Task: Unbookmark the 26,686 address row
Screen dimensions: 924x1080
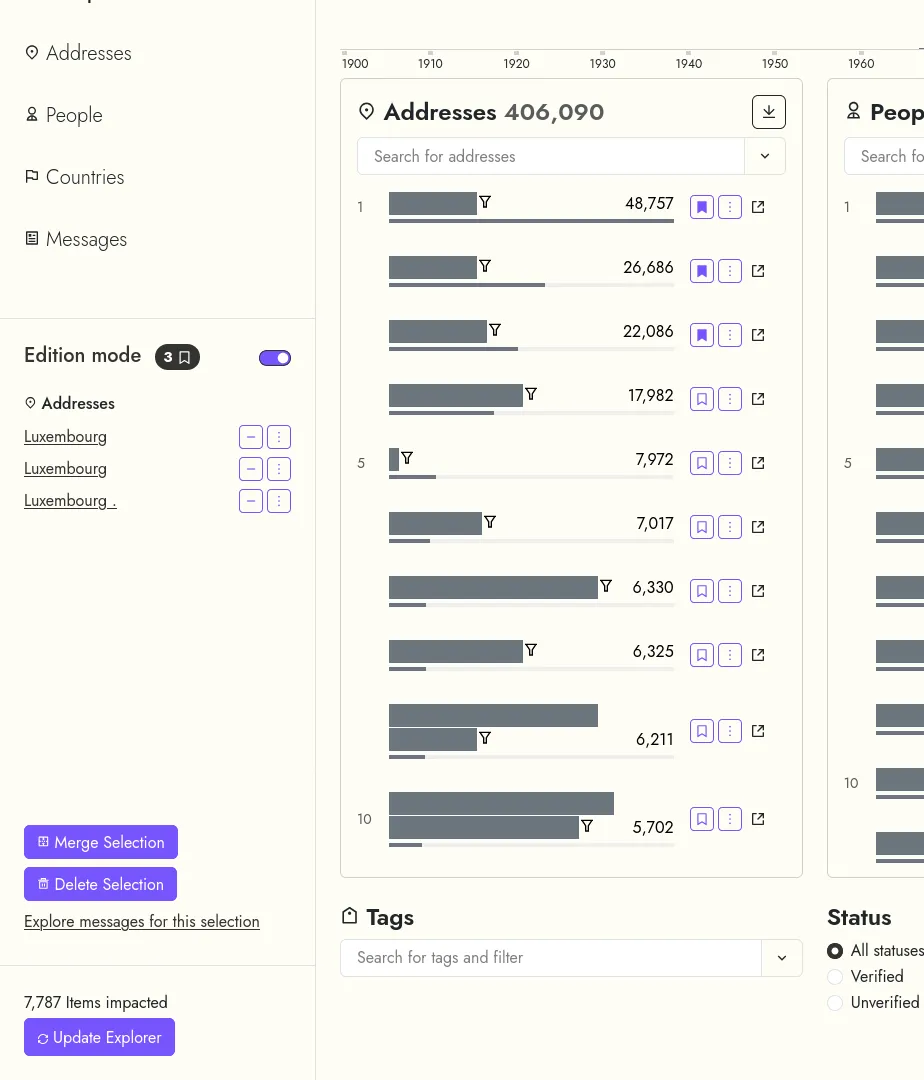Action: [702, 271]
